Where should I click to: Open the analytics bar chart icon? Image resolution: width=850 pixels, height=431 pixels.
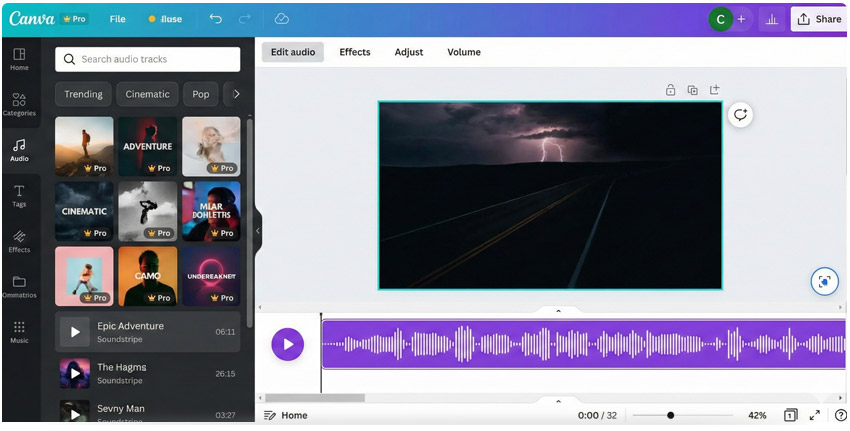(x=771, y=20)
